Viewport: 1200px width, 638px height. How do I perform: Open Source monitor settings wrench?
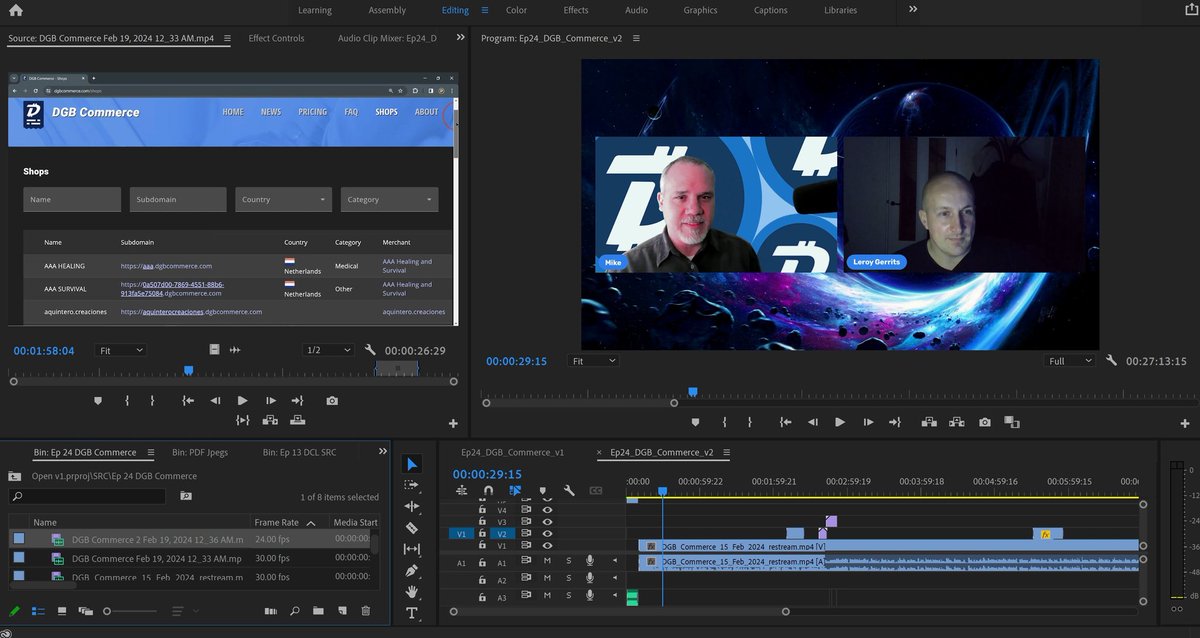point(370,350)
